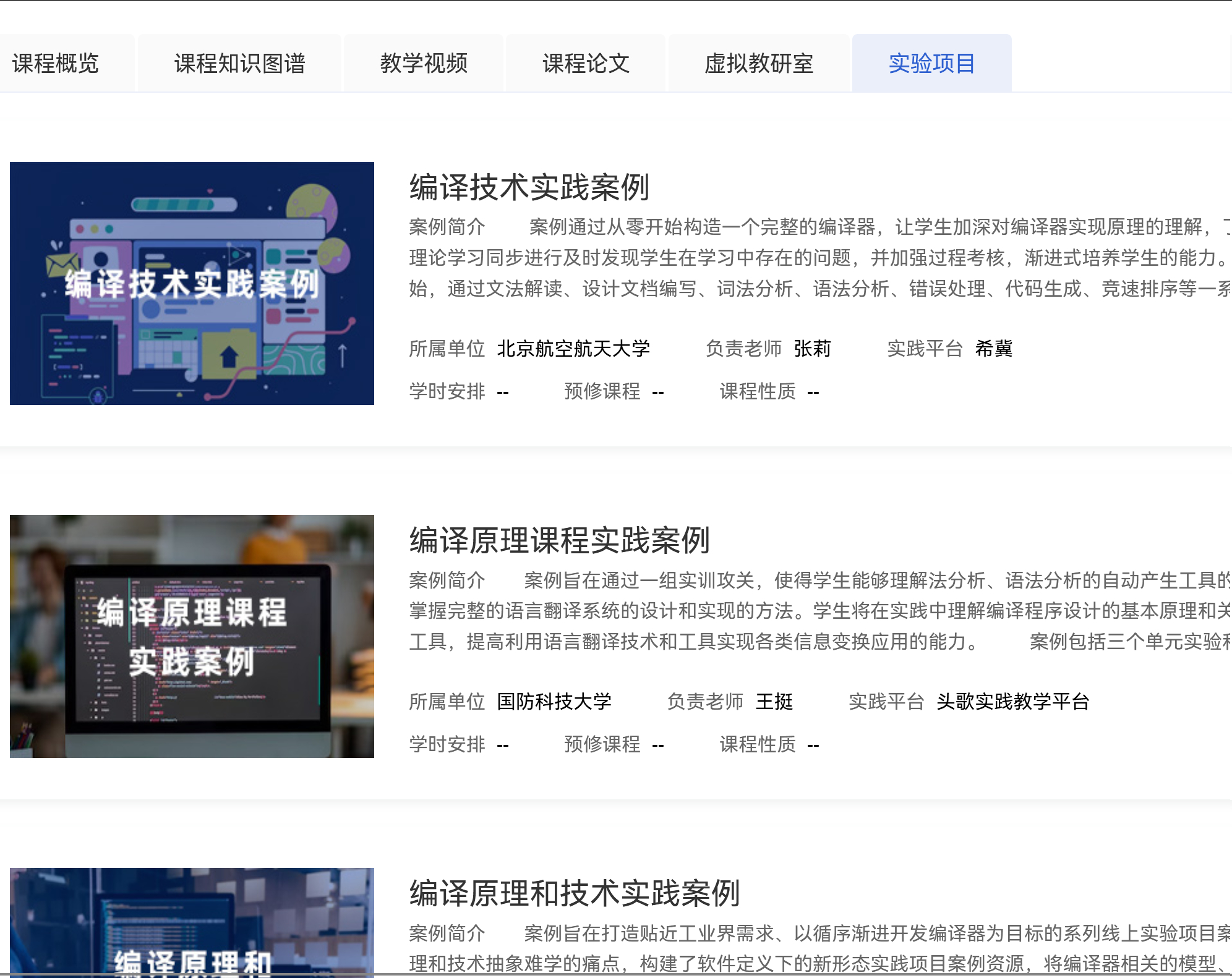The height and width of the screenshot is (978, 1232).
Task: Click the 编译原理课程实践案例 thumbnail
Action: (x=192, y=636)
